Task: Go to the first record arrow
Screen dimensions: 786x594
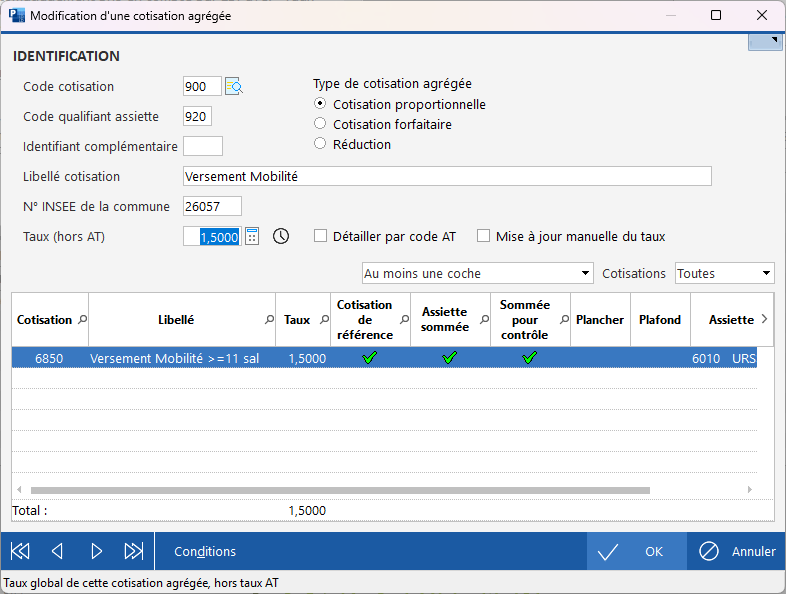Action: coord(20,551)
